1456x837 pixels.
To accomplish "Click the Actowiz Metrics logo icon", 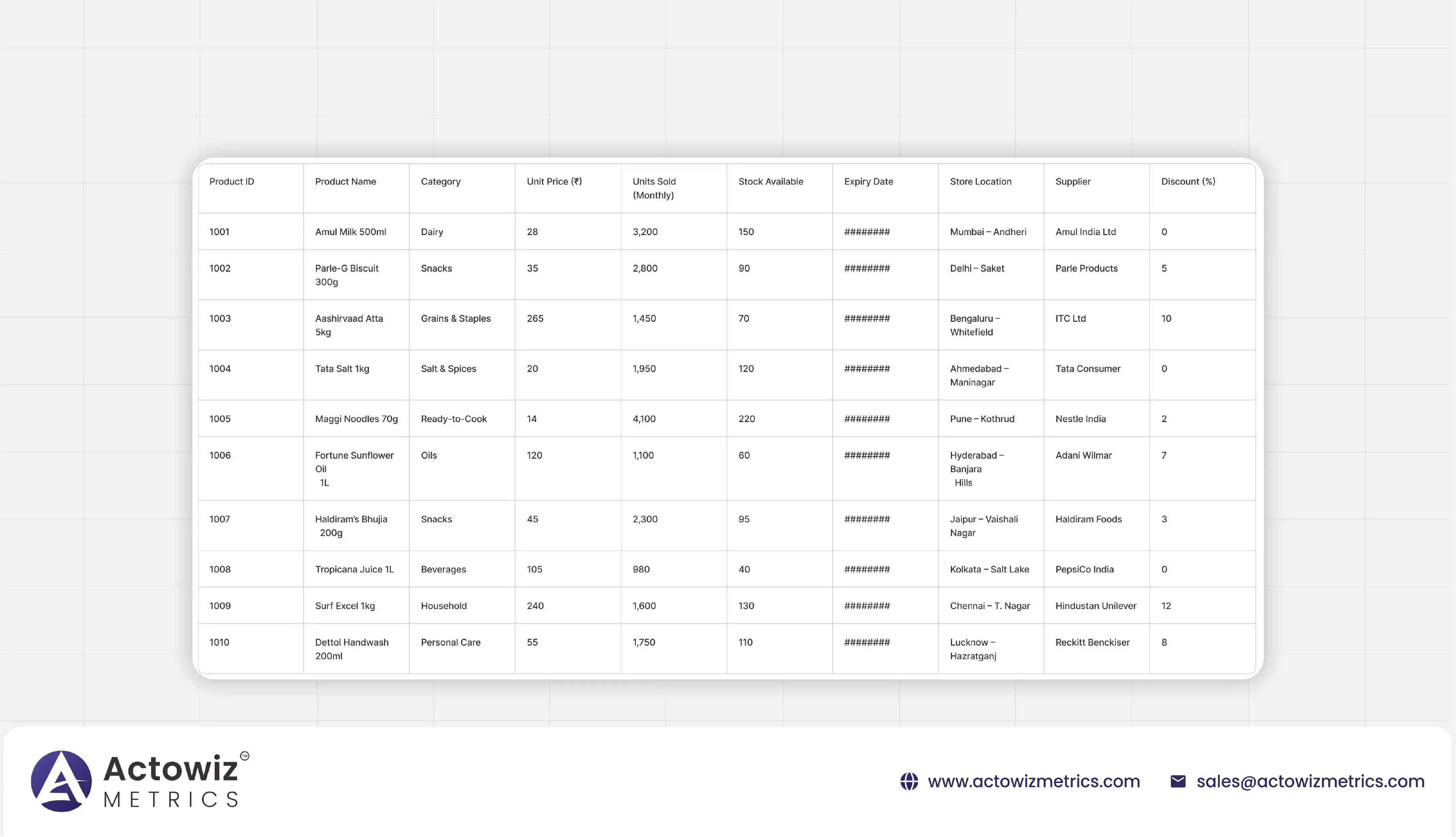I will click(61, 781).
